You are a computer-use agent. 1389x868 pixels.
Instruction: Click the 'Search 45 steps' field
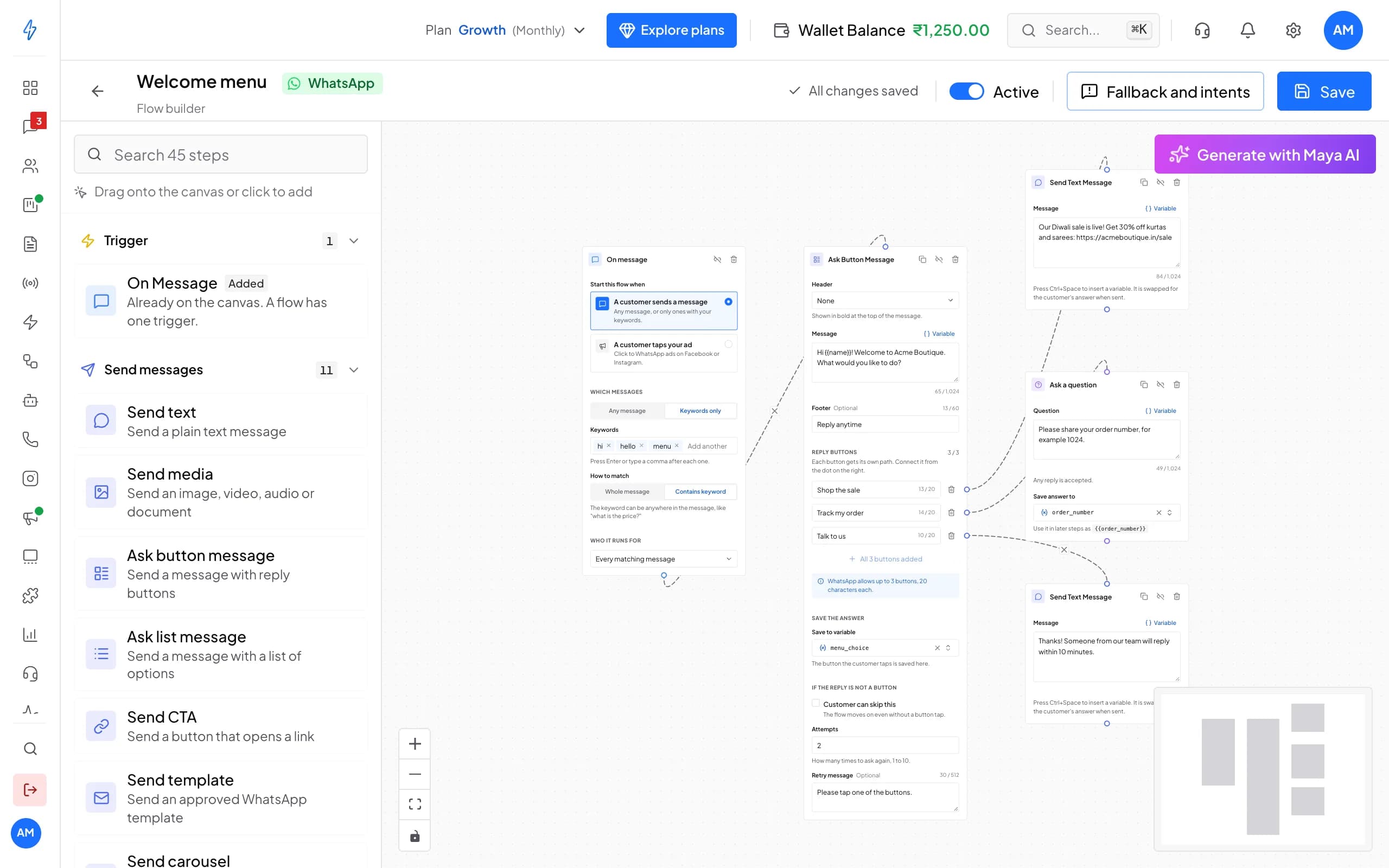click(x=221, y=155)
